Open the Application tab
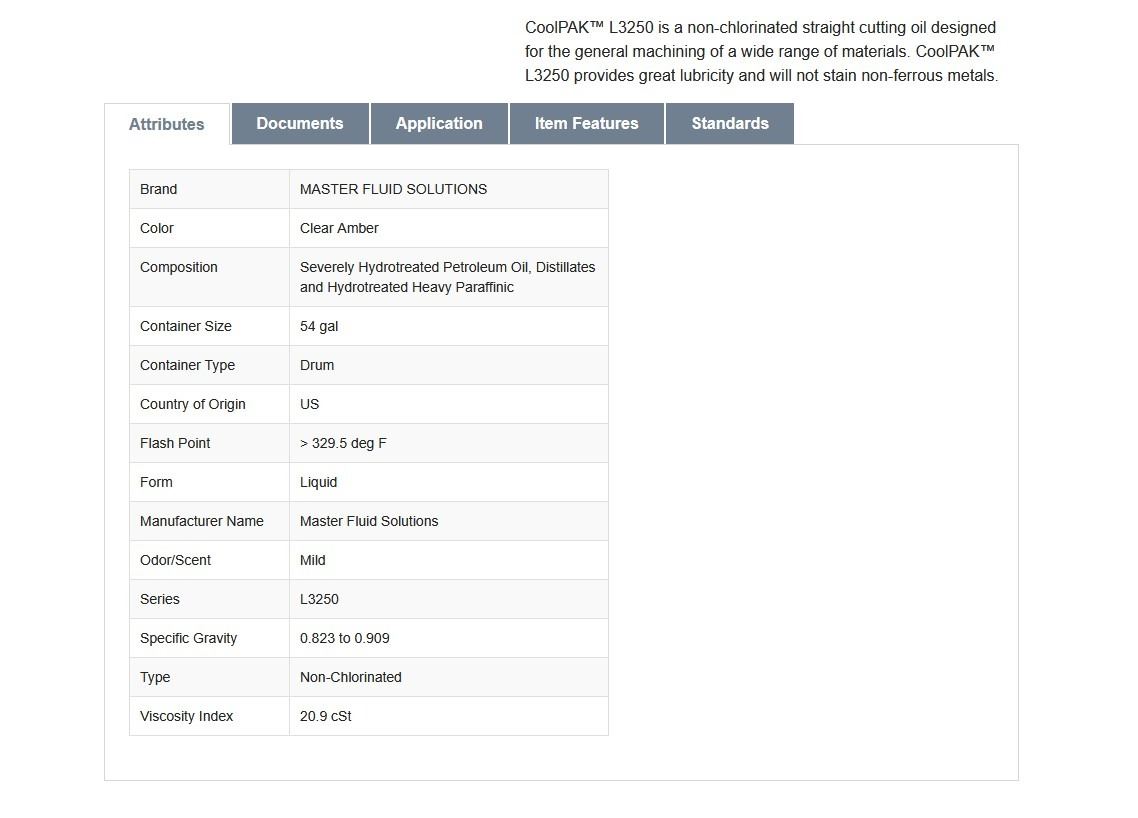This screenshot has width=1138, height=818. (439, 124)
